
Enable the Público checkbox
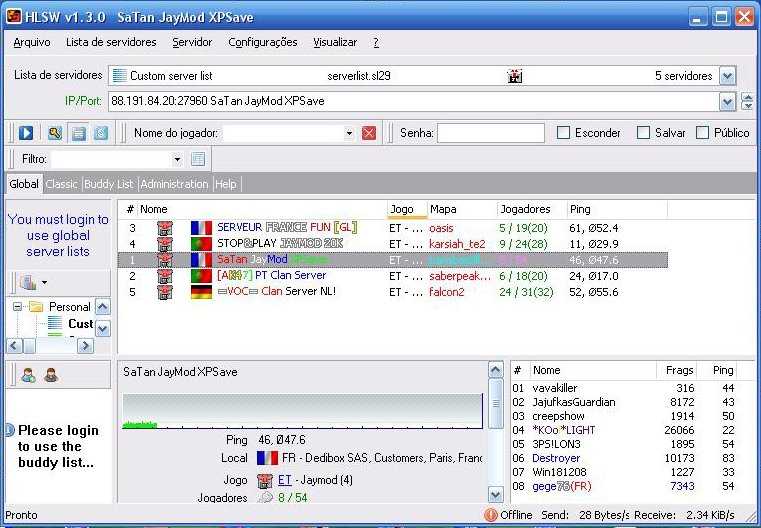click(x=702, y=132)
